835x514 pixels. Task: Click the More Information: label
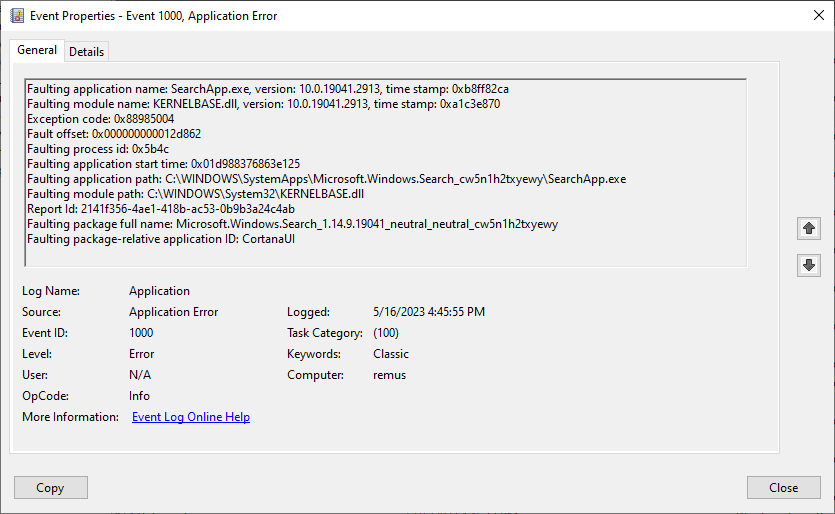[x=71, y=417]
